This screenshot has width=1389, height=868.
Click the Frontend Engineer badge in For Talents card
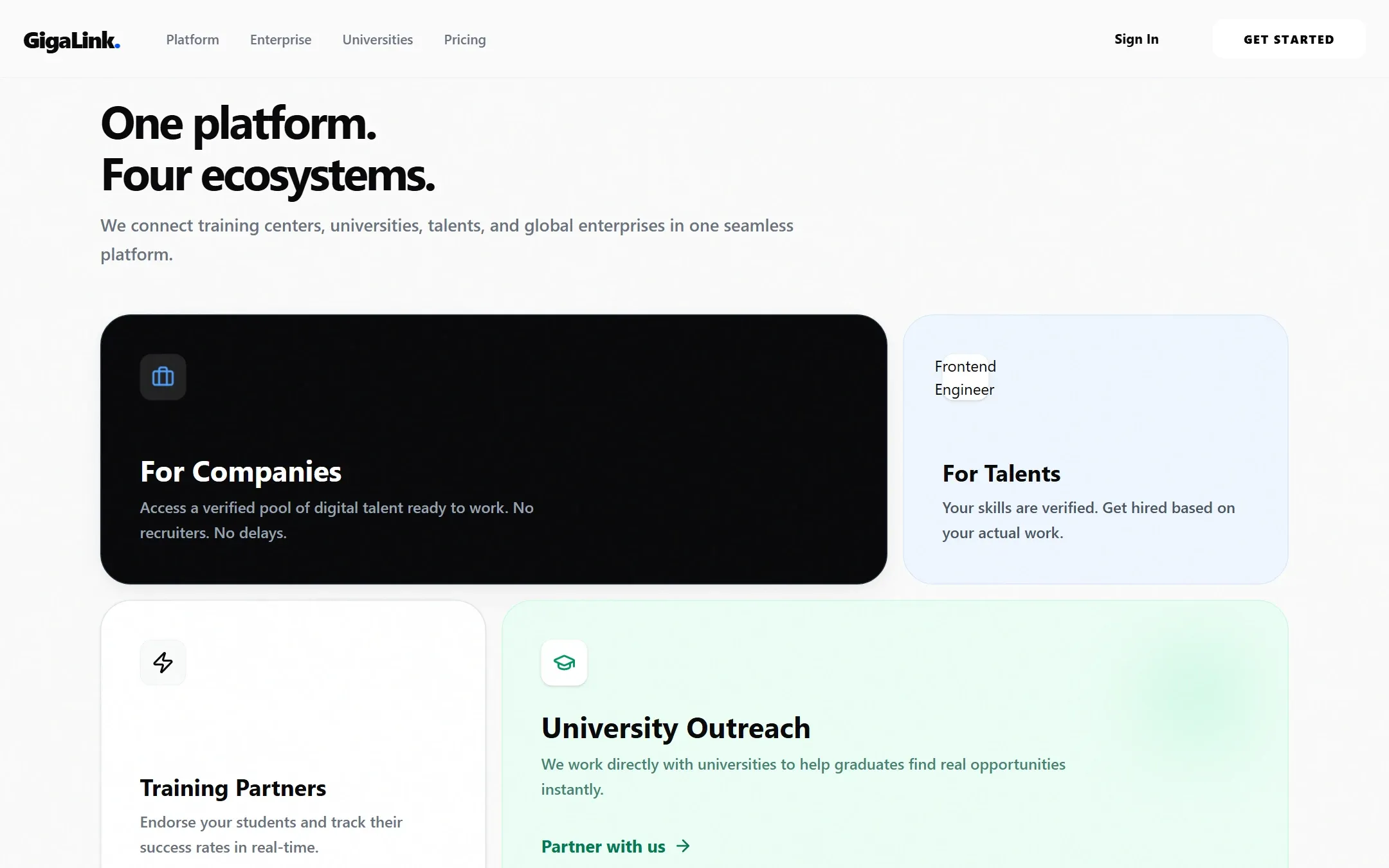coord(965,377)
